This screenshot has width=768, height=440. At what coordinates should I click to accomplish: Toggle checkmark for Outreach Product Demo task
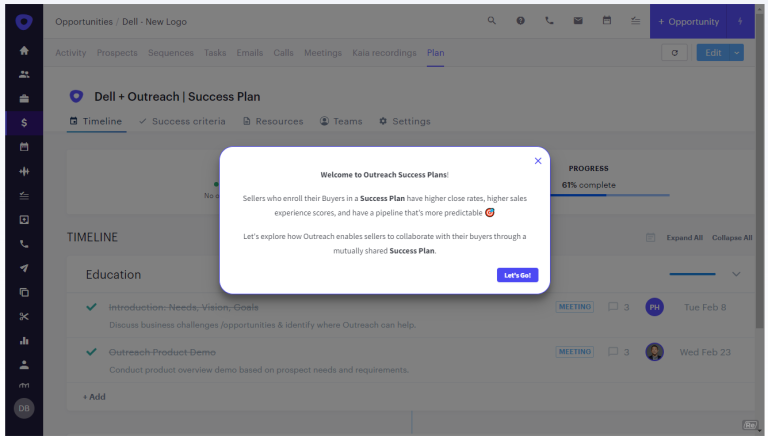click(x=92, y=352)
